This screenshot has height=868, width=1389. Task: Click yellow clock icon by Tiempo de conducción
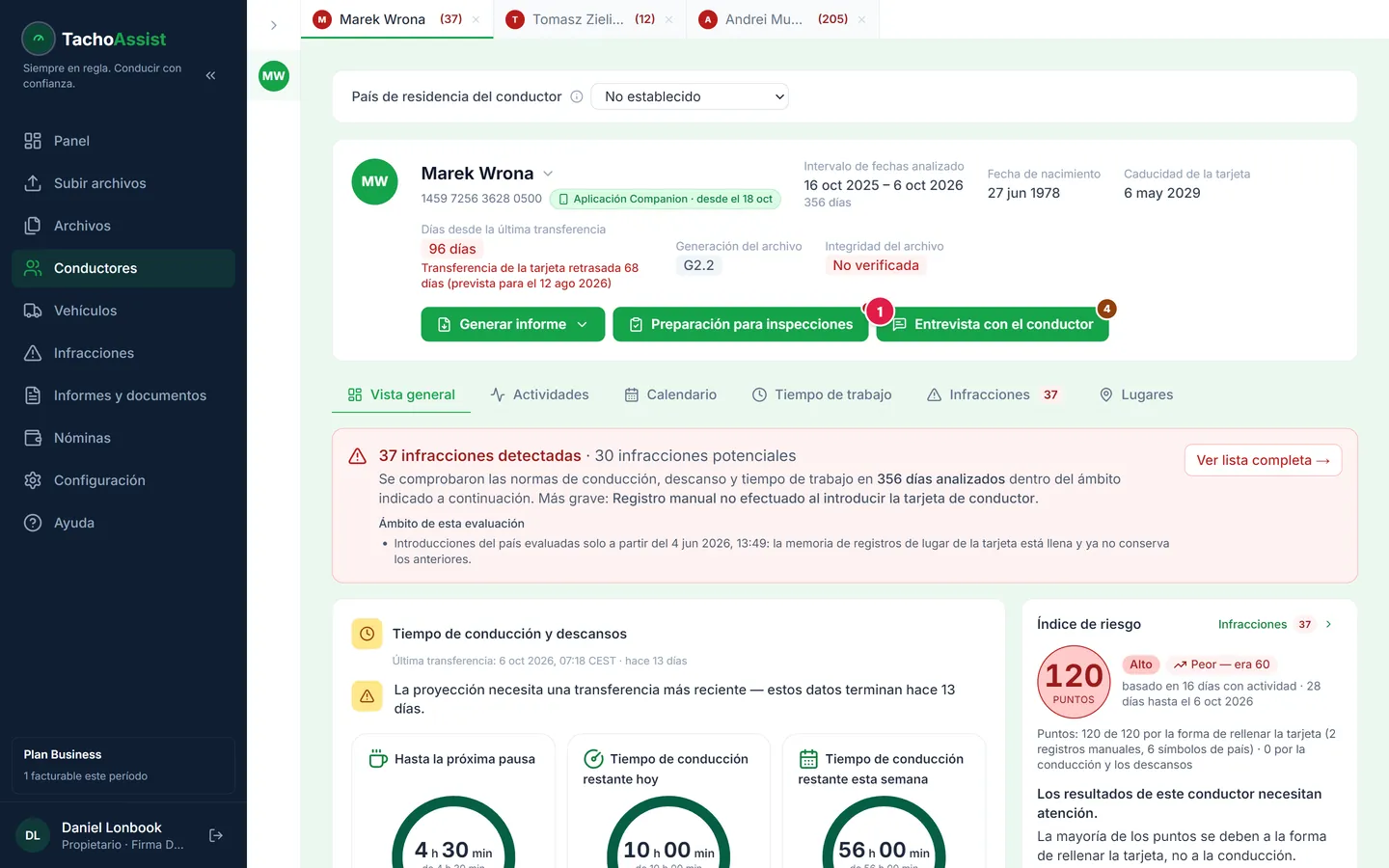click(367, 634)
